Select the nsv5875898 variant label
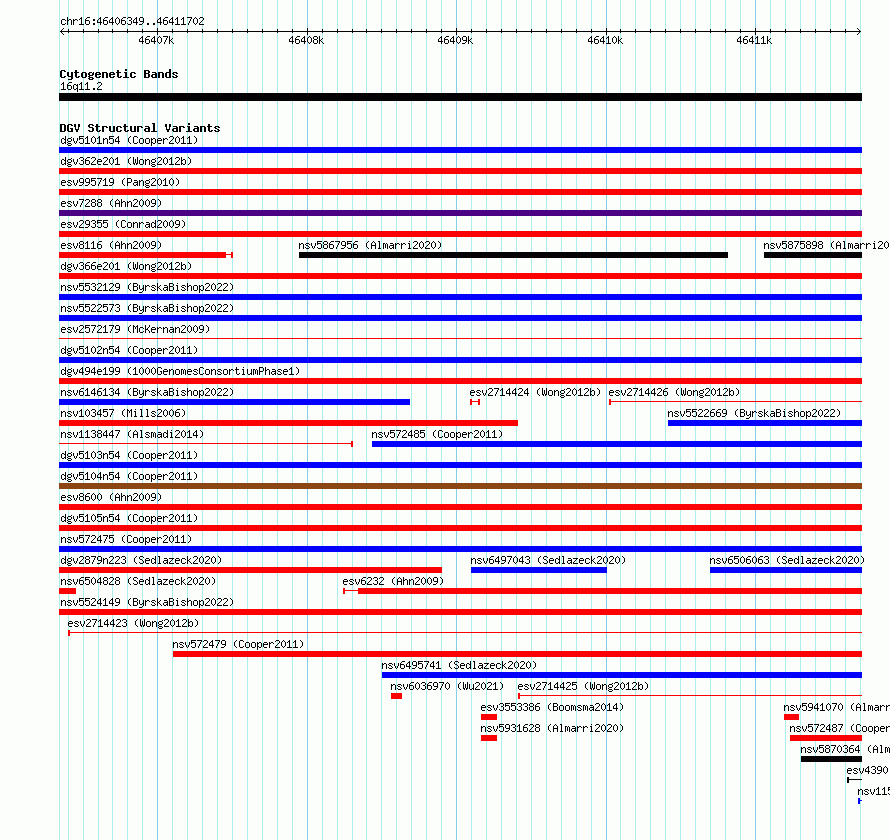This screenshot has height=840, width=890. coord(826,245)
